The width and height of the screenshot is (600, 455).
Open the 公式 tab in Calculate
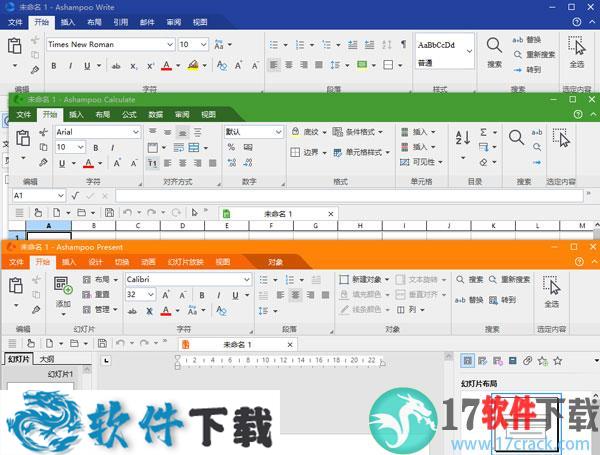coord(129,114)
